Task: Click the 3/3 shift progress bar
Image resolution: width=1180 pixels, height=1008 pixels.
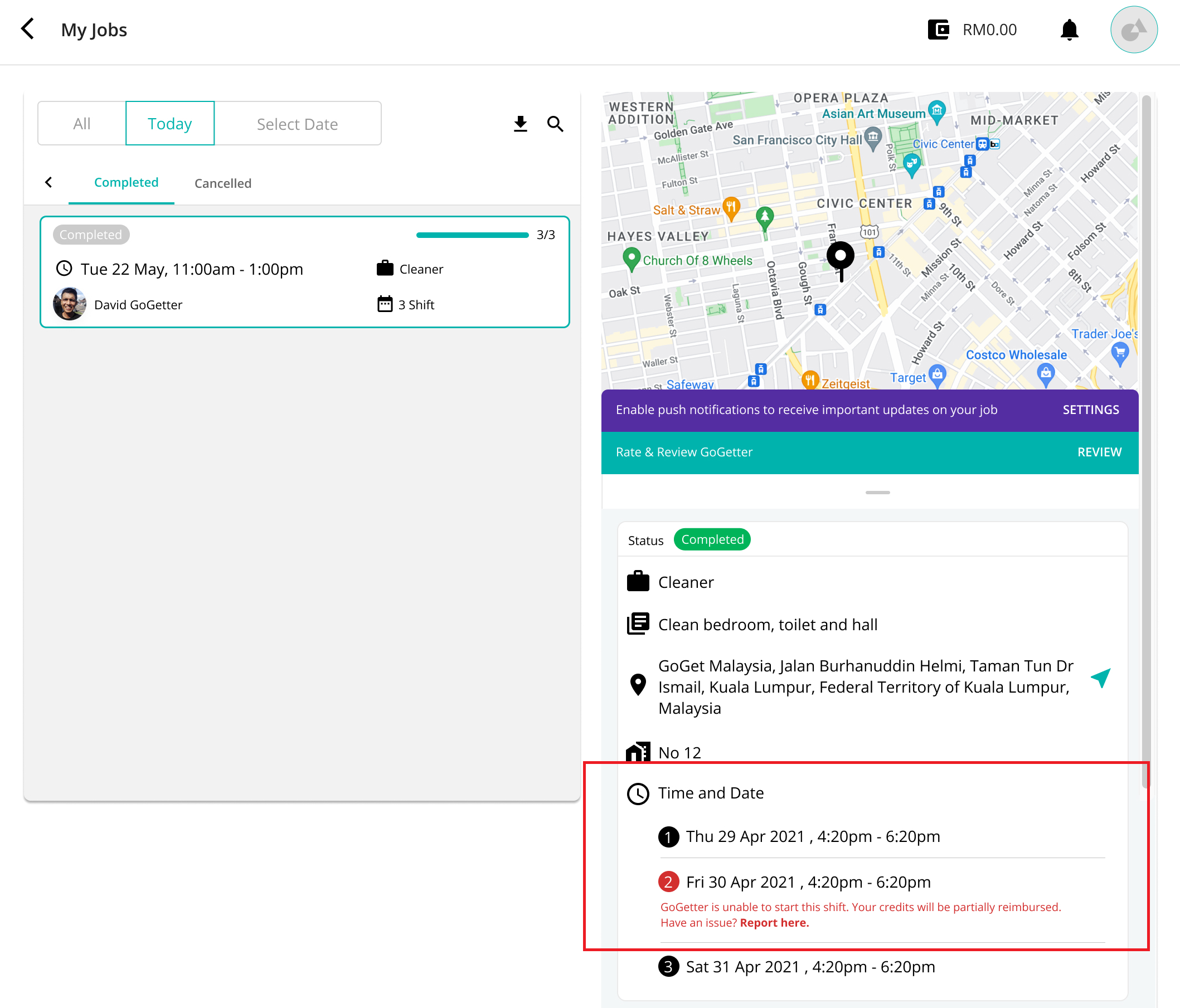Action: 473,235
